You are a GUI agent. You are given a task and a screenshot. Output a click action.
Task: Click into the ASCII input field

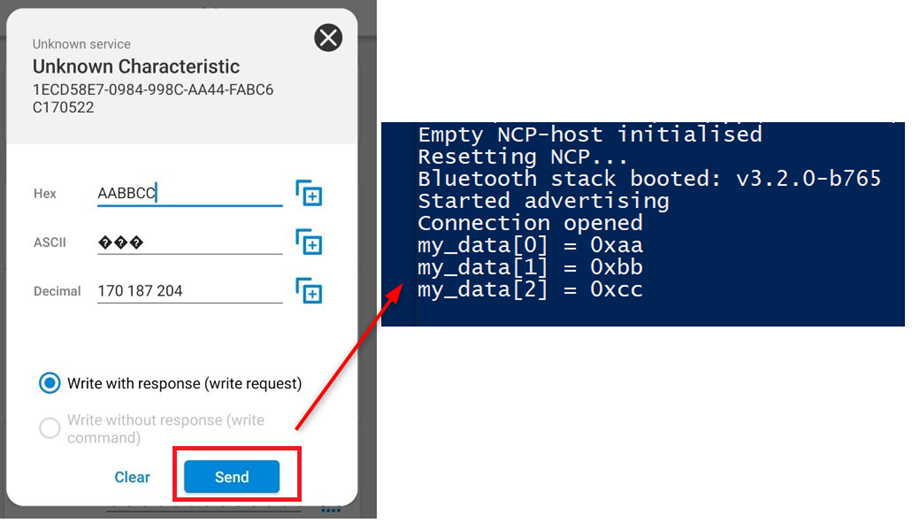click(x=189, y=242)
